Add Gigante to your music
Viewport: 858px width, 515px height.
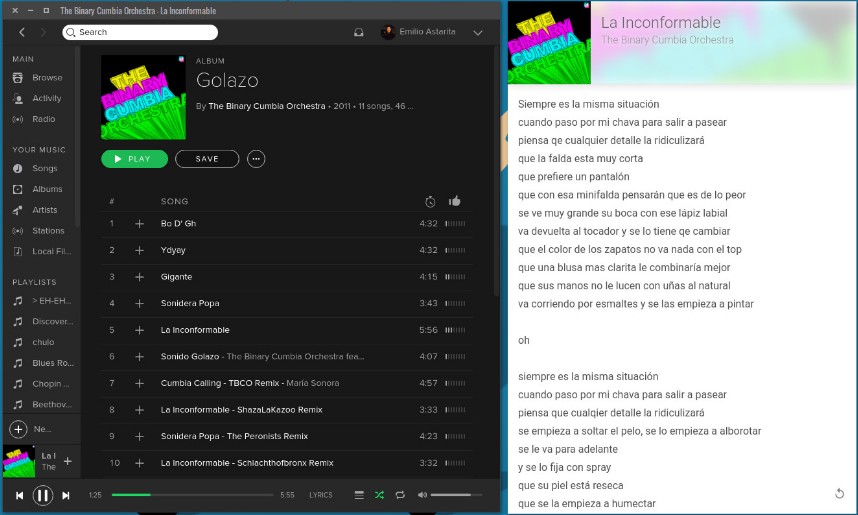(139, 277)
